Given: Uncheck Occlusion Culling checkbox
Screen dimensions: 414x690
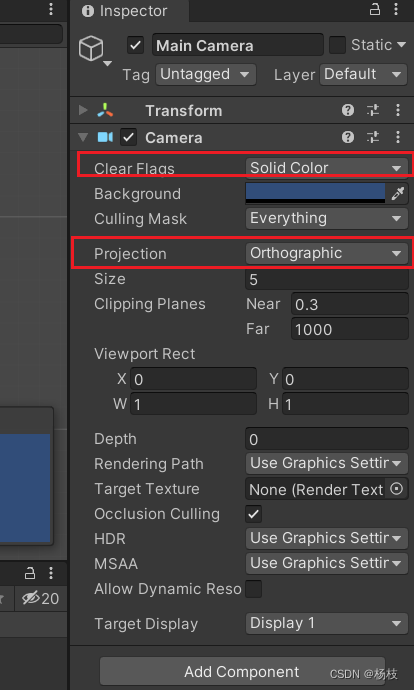Looking at the screenshot, I should pos(254,514).
